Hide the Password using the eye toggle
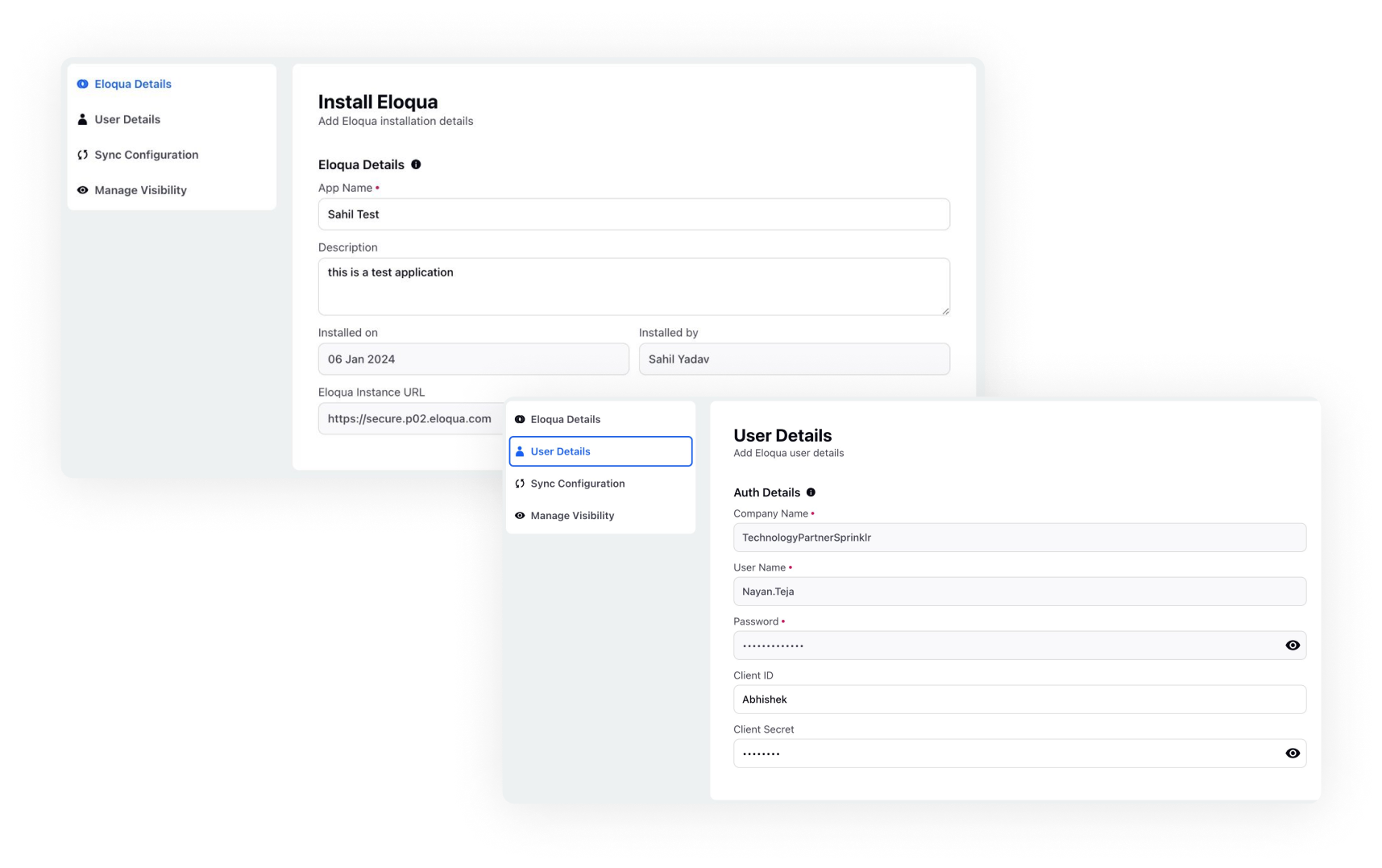This screenshot has width=1382, height=868. coord(1292,645)
